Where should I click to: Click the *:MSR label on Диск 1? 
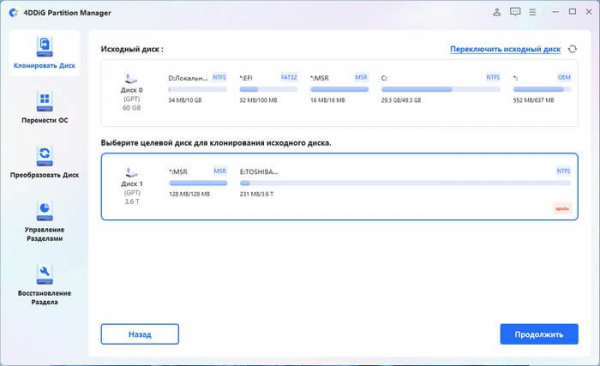tap(178, 172)
